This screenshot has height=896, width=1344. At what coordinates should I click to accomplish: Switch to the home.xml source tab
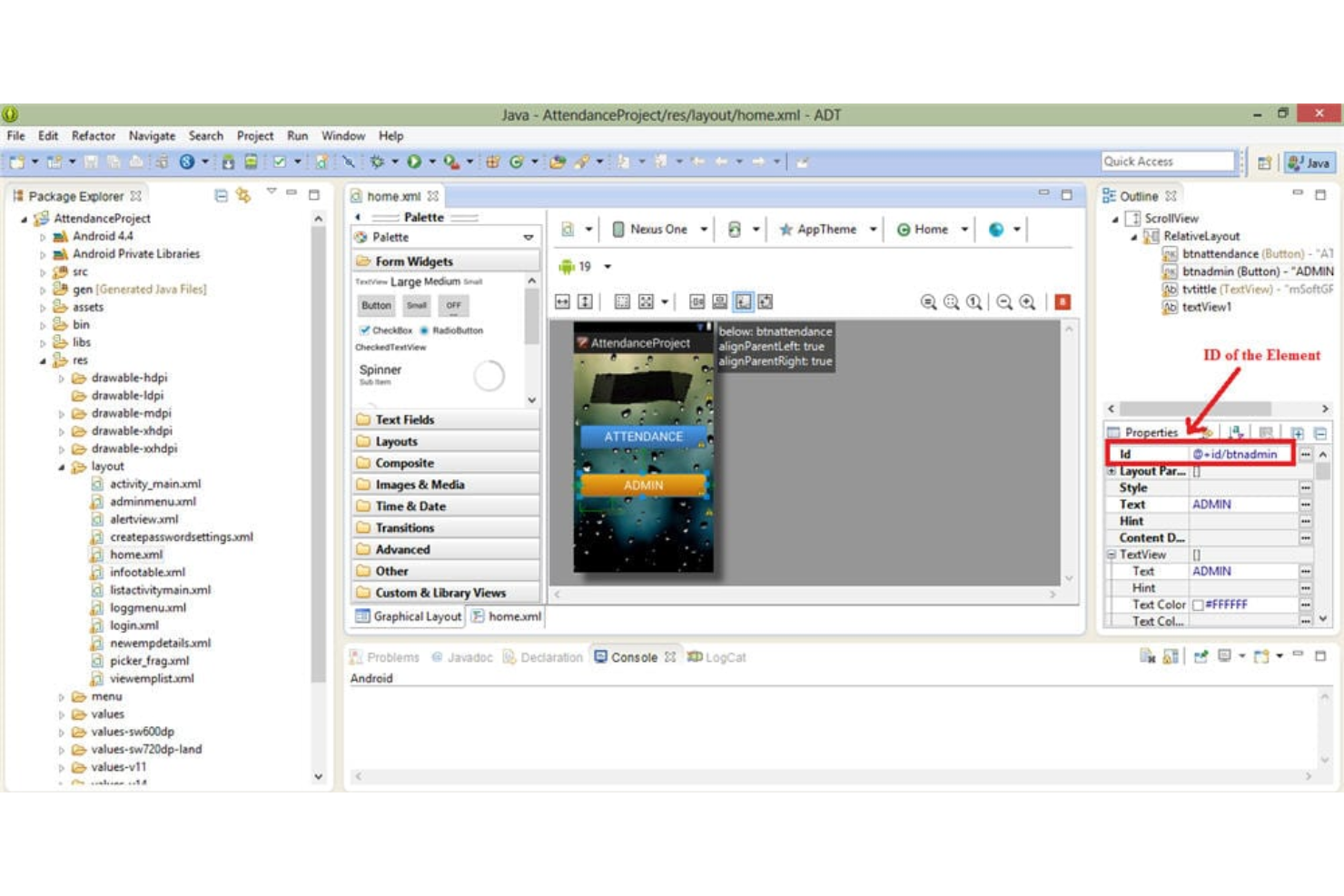pyautogui.click(x=506, y=616)
